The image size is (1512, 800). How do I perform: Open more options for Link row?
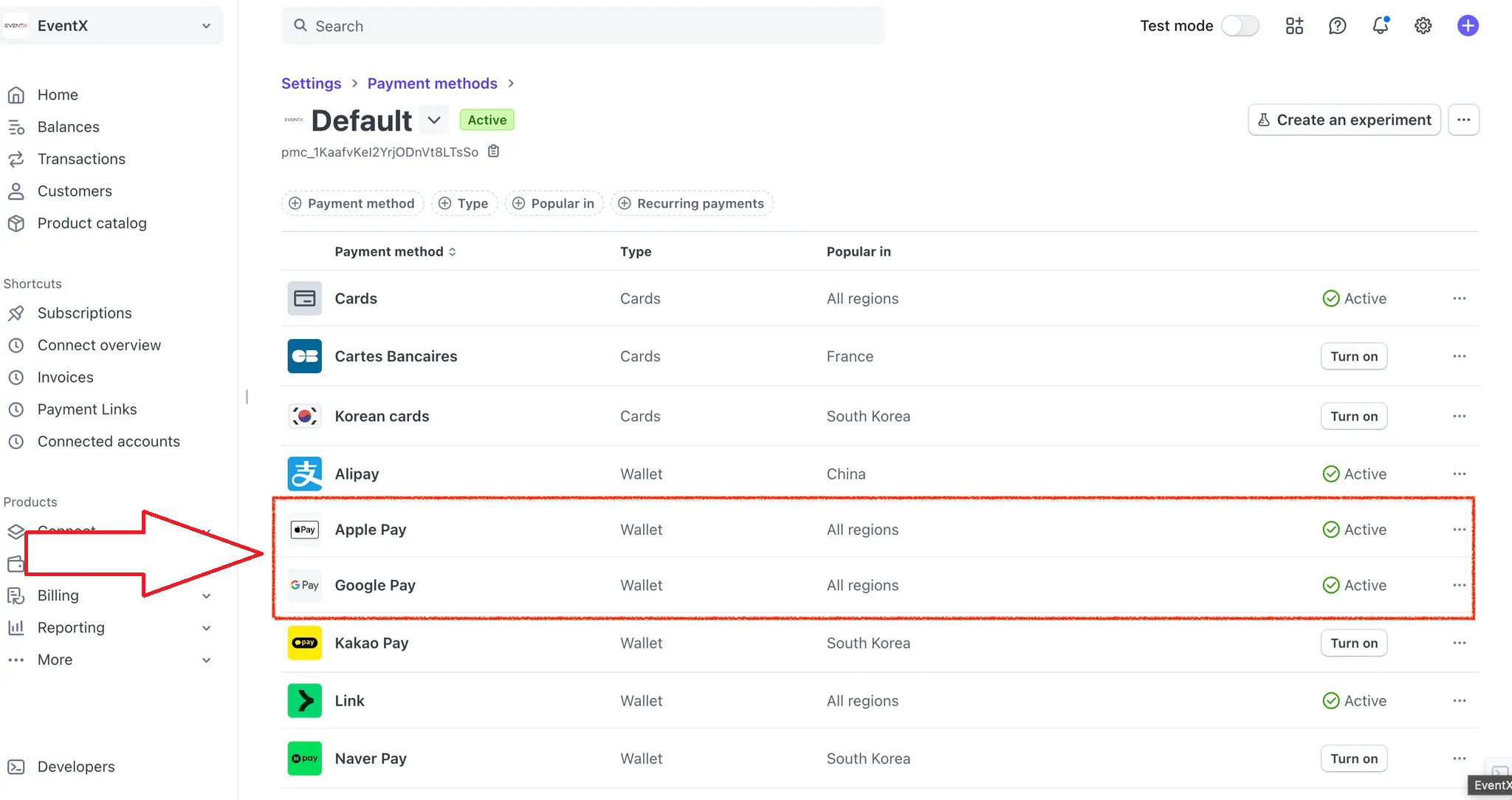[1459, 700]
